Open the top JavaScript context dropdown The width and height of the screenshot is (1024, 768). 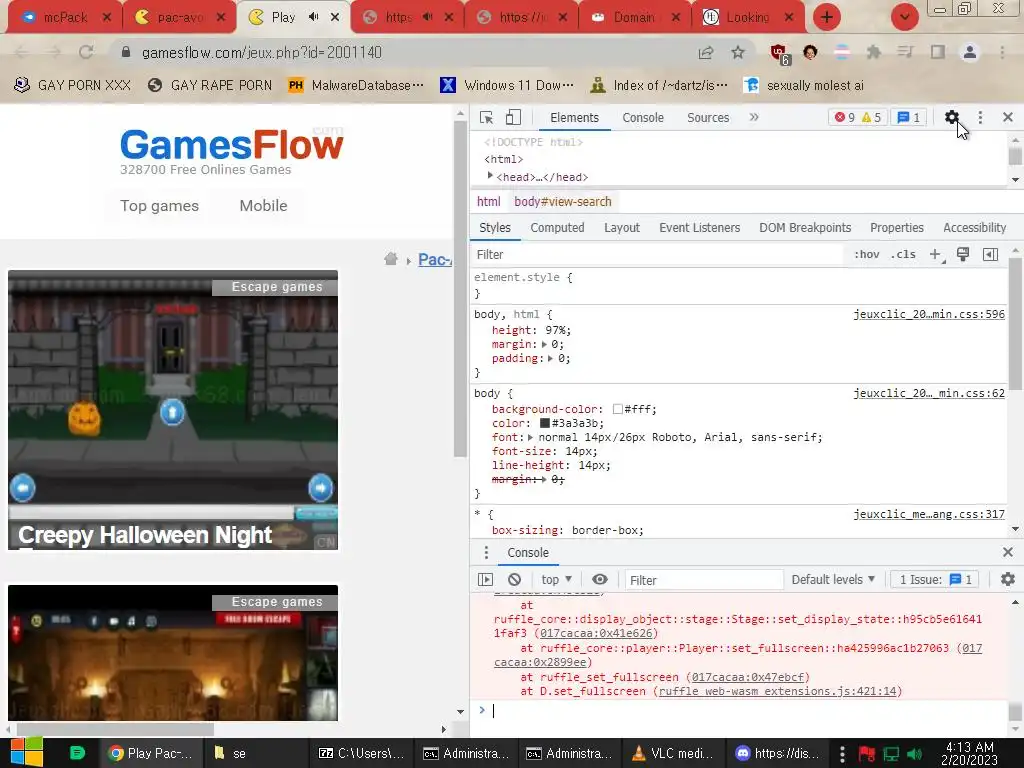(x=556, y=579)
